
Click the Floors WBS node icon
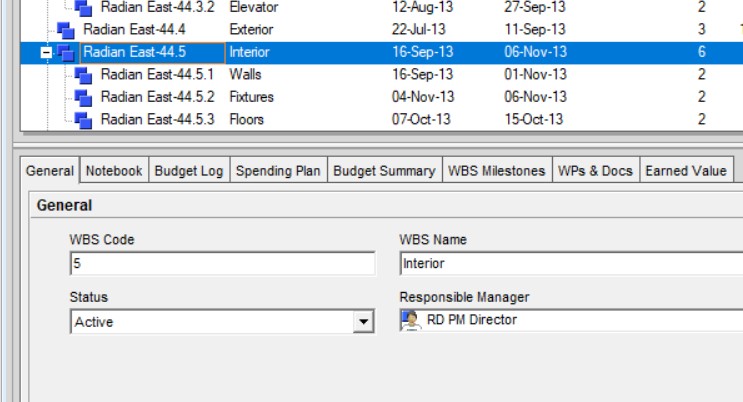84,120
